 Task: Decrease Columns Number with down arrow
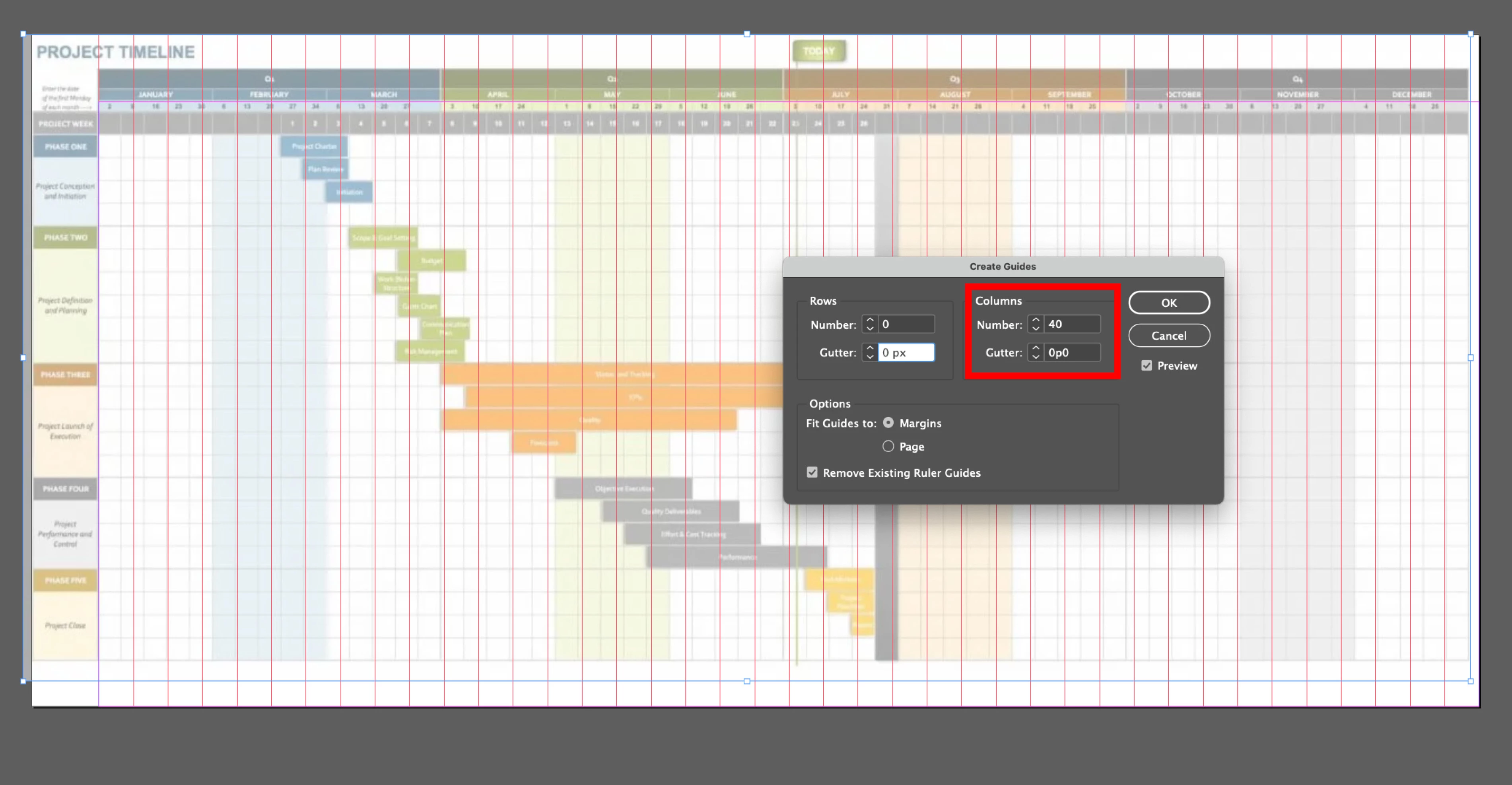click(x=1036, y=328)
